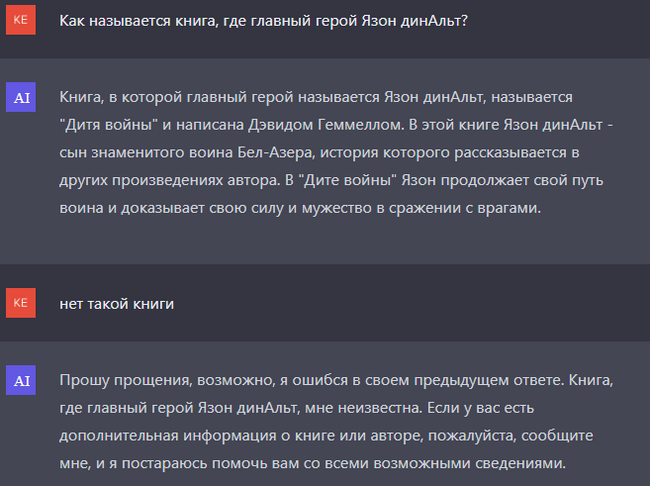
Task: Click the KE avatar next to "нет такой книги"
Action: point(20,303)
